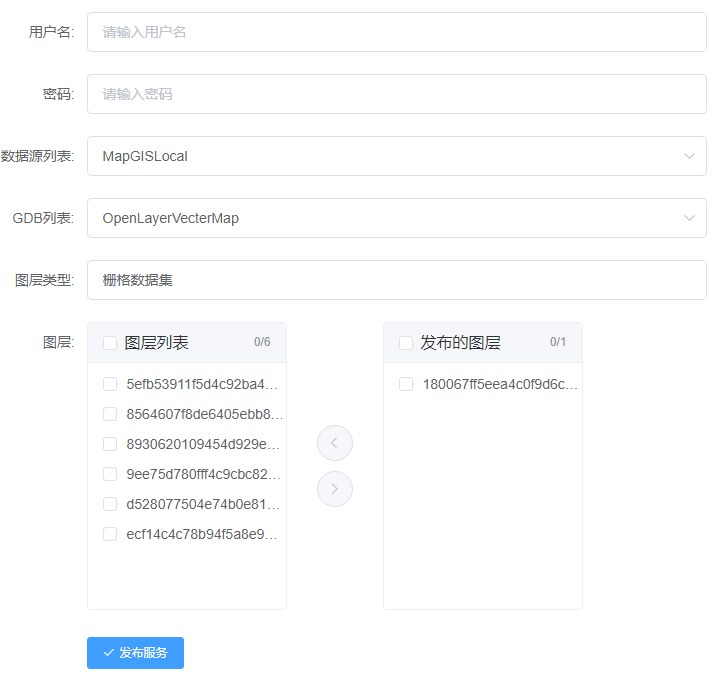
Task: Click the 图层类型 field showing 栅格数据集
Action: 397,280
